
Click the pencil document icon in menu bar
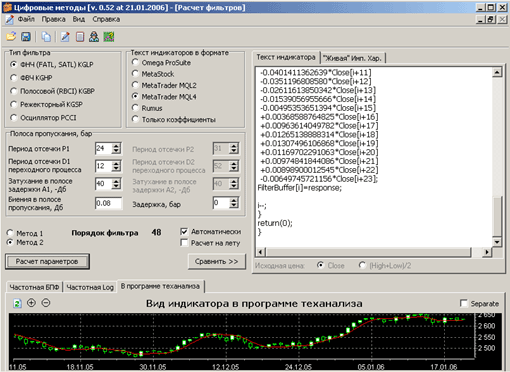click(10, 20)
